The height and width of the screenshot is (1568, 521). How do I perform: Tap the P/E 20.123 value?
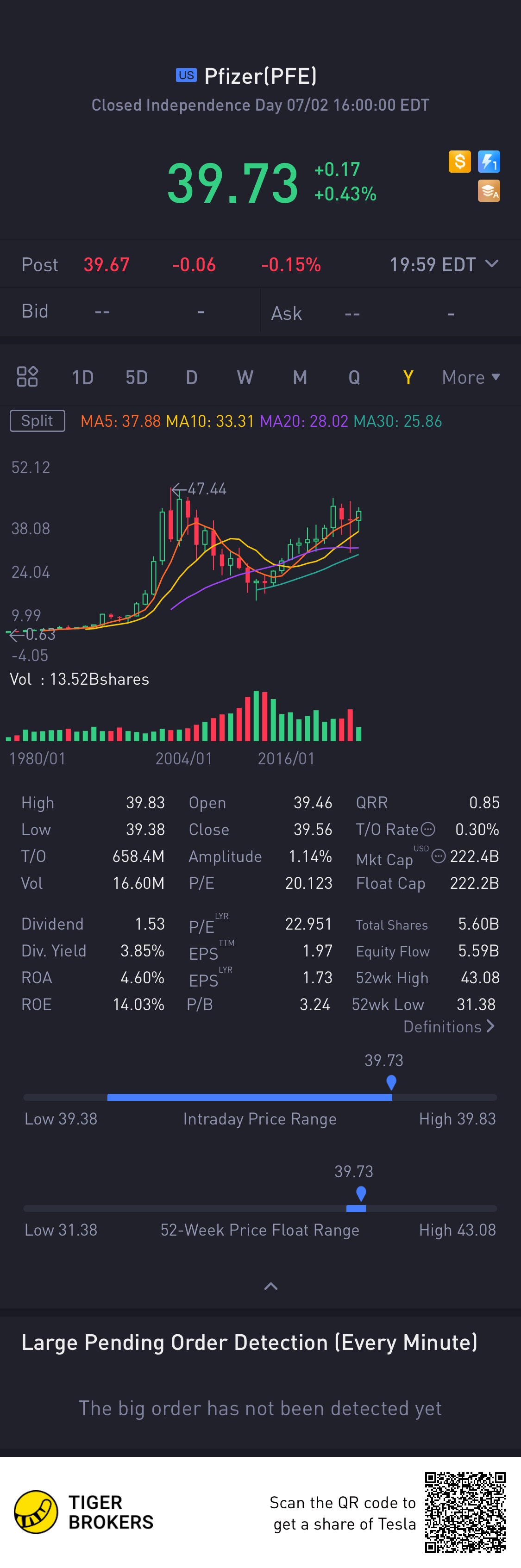tap(308, 883)
